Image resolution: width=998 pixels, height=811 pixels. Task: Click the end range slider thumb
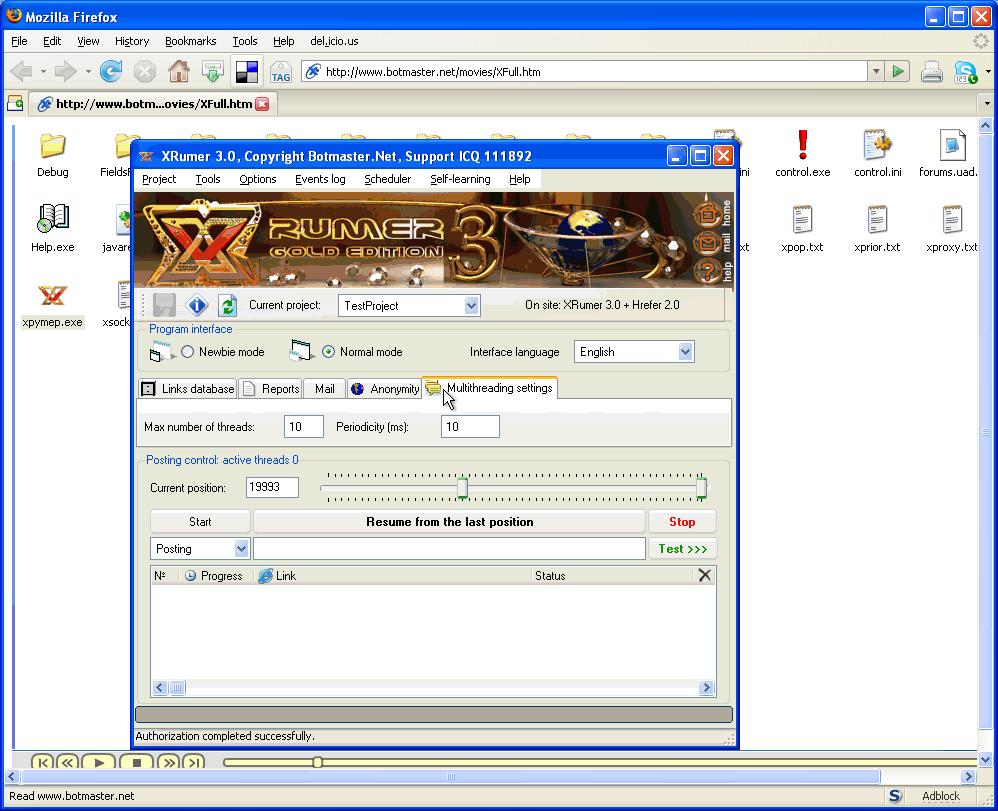701,488
